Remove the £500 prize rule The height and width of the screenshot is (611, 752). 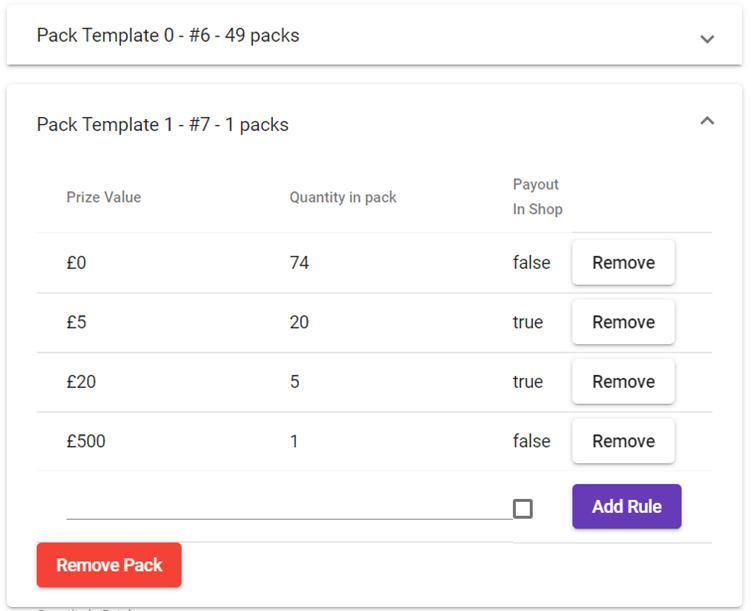[623, 441]
